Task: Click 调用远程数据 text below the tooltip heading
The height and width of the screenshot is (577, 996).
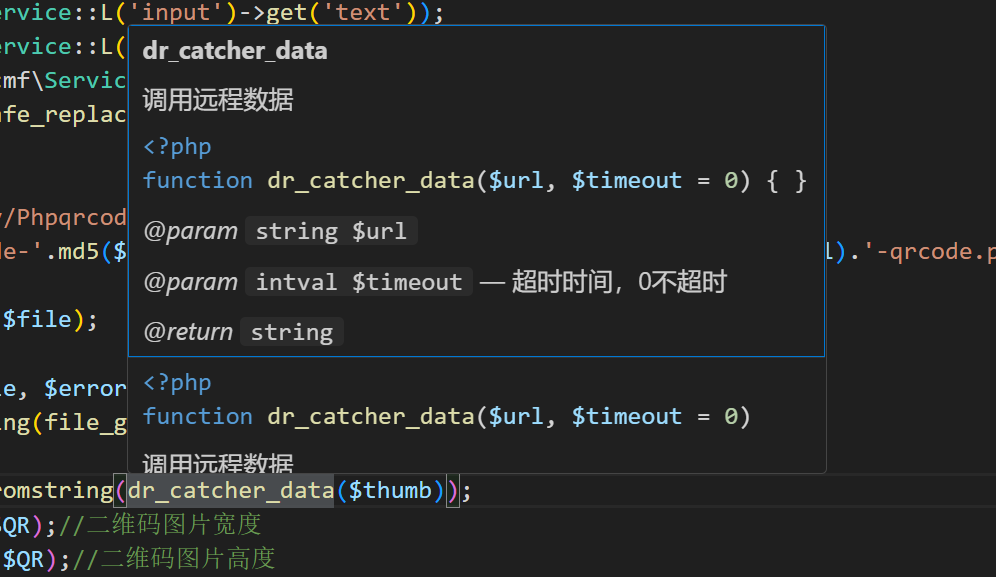Action: tap(218, 100)
